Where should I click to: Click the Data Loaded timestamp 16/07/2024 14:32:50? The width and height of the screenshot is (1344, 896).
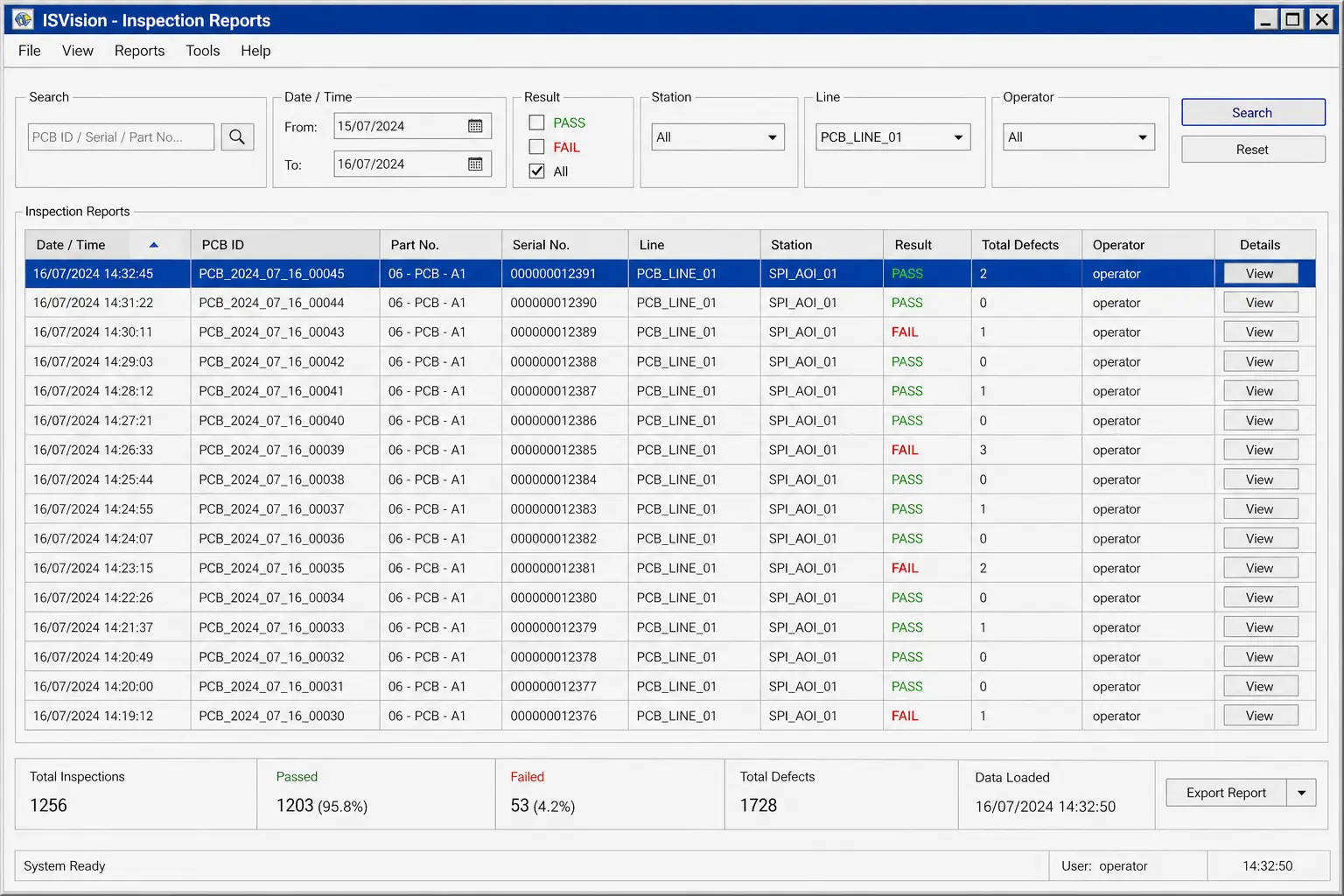pyautogui.click(x=1046, y=807)
